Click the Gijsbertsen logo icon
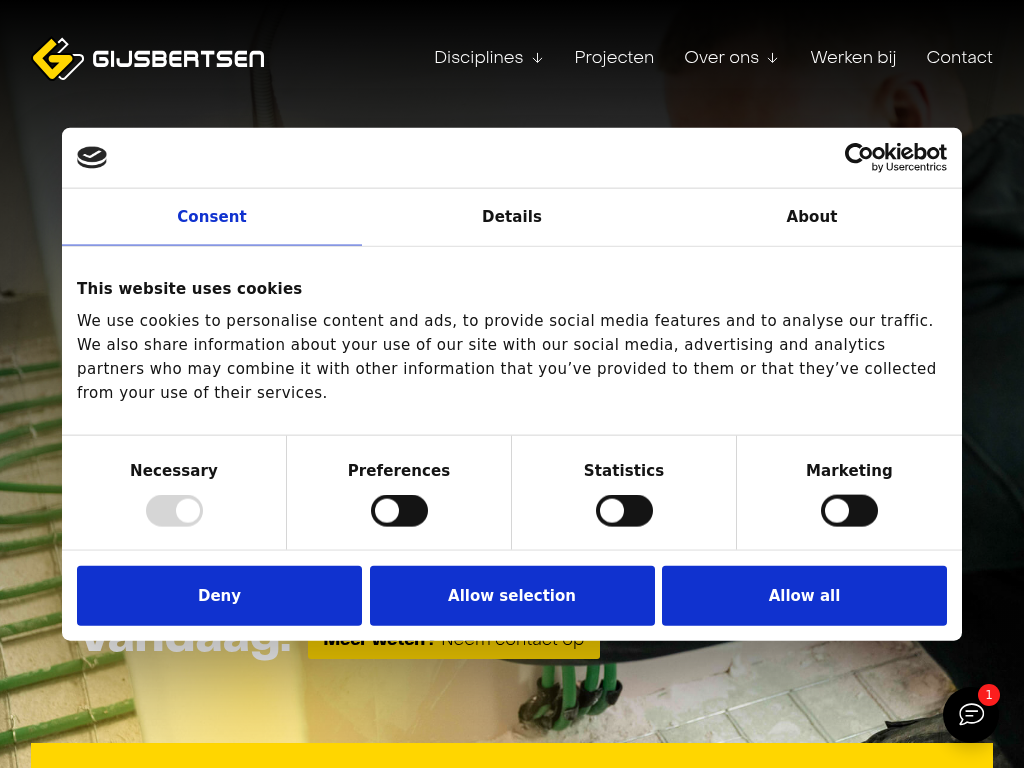Image resolution: width=1024 pixels, height=768 pixels. 56,58
